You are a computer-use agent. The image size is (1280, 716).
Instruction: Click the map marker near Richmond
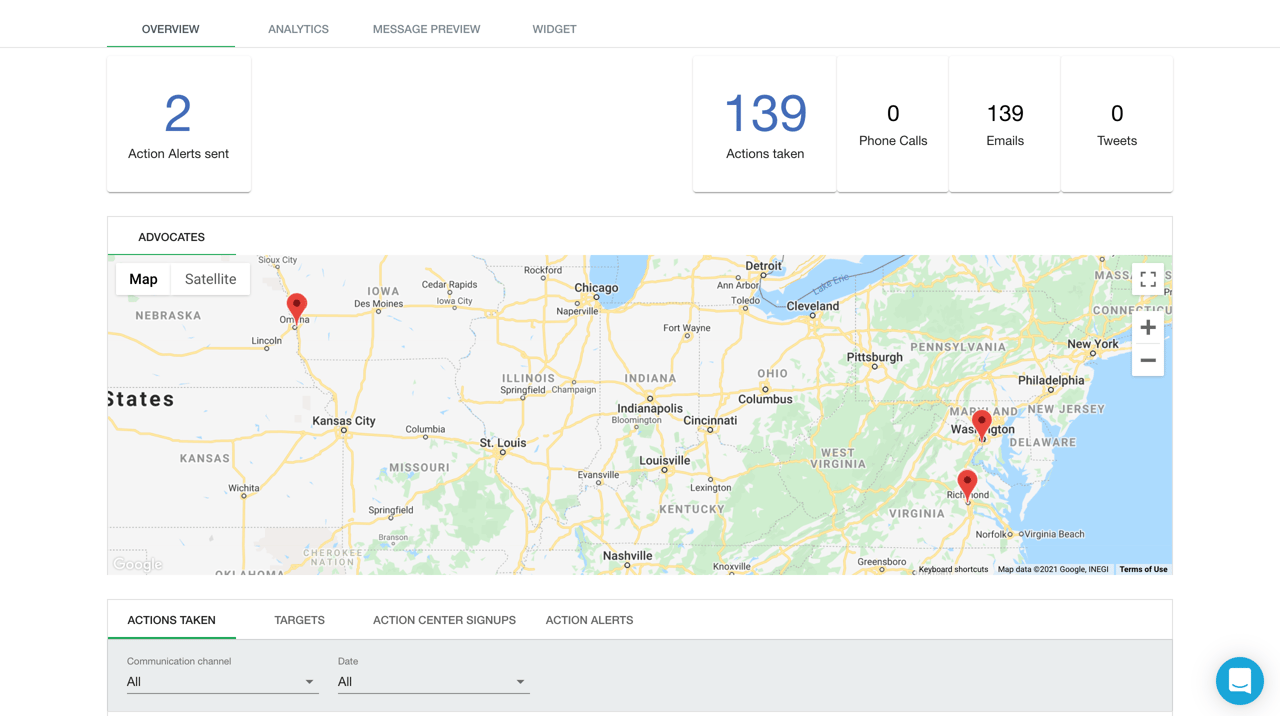point(967,479)
